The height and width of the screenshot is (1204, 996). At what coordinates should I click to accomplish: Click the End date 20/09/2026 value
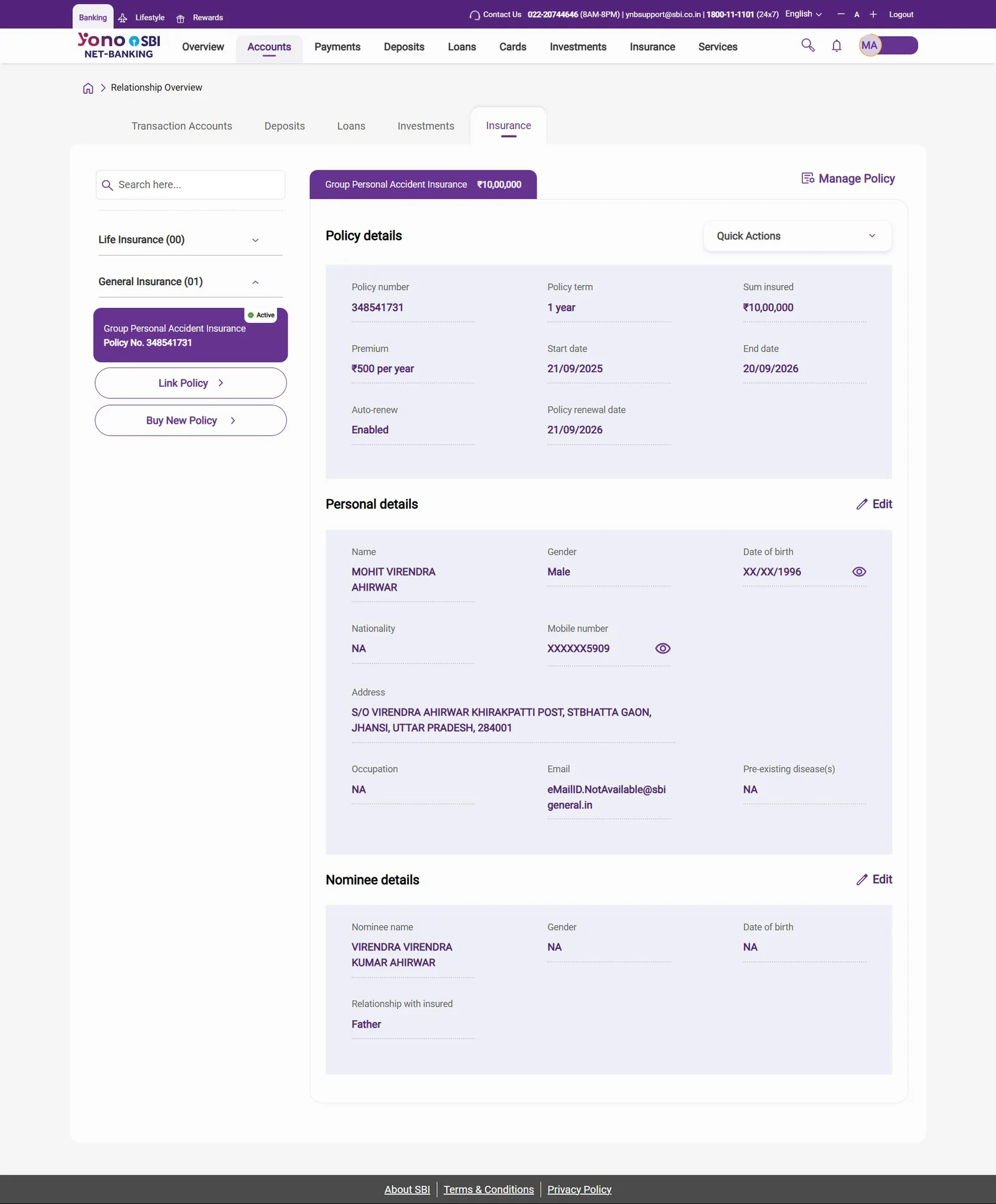click(771, 369)
